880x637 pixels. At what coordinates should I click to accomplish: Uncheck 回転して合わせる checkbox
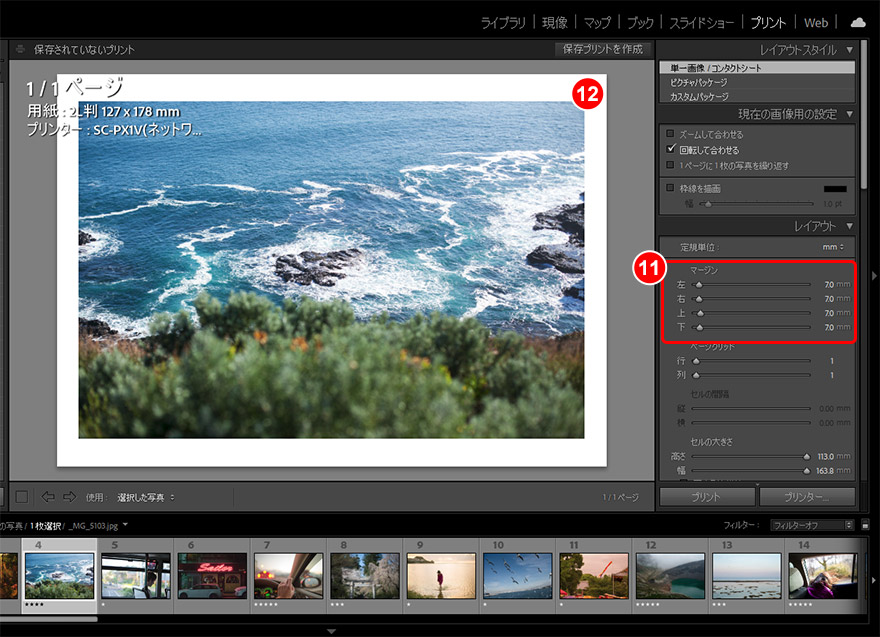671,148
